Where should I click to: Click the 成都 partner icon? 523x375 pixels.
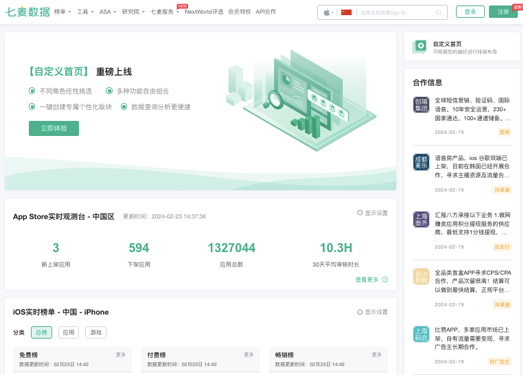pyautogui.click(x=421, y=162)
